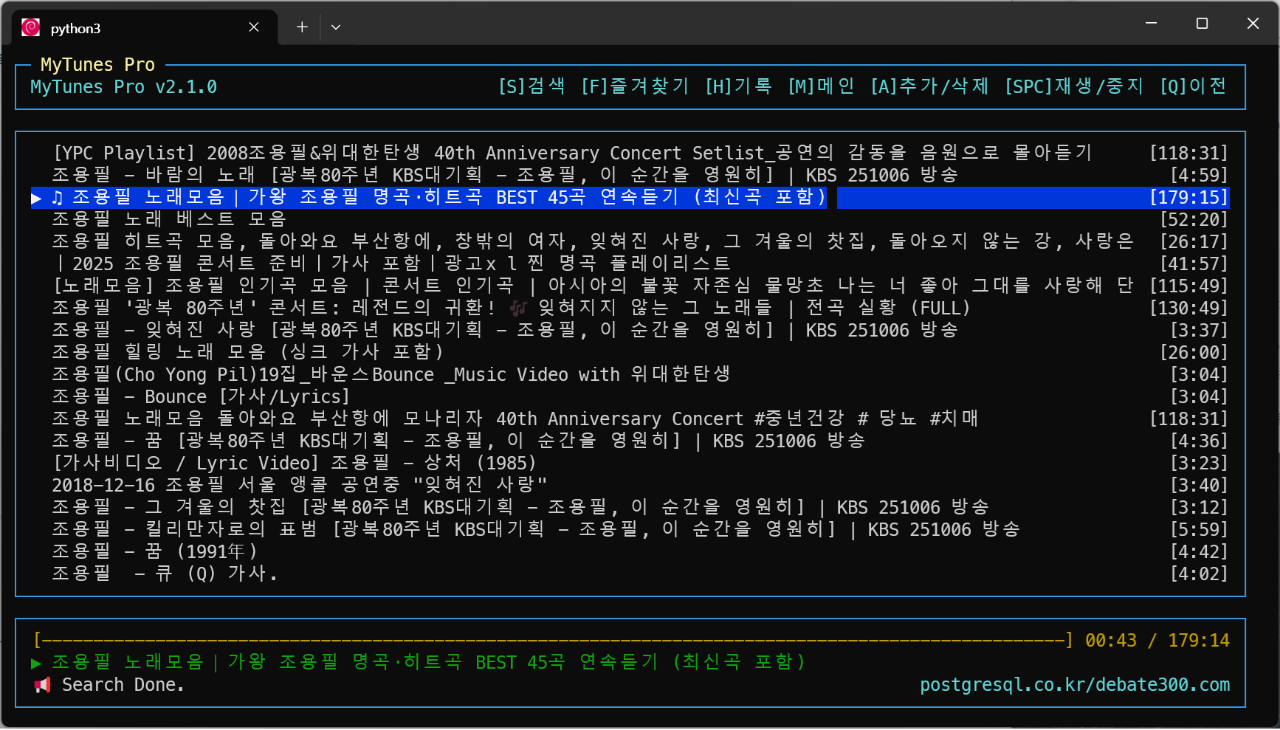Open the postgresql.co.kr/debate300.com link
The image size is (1280, 730).
click(1074, 685)
